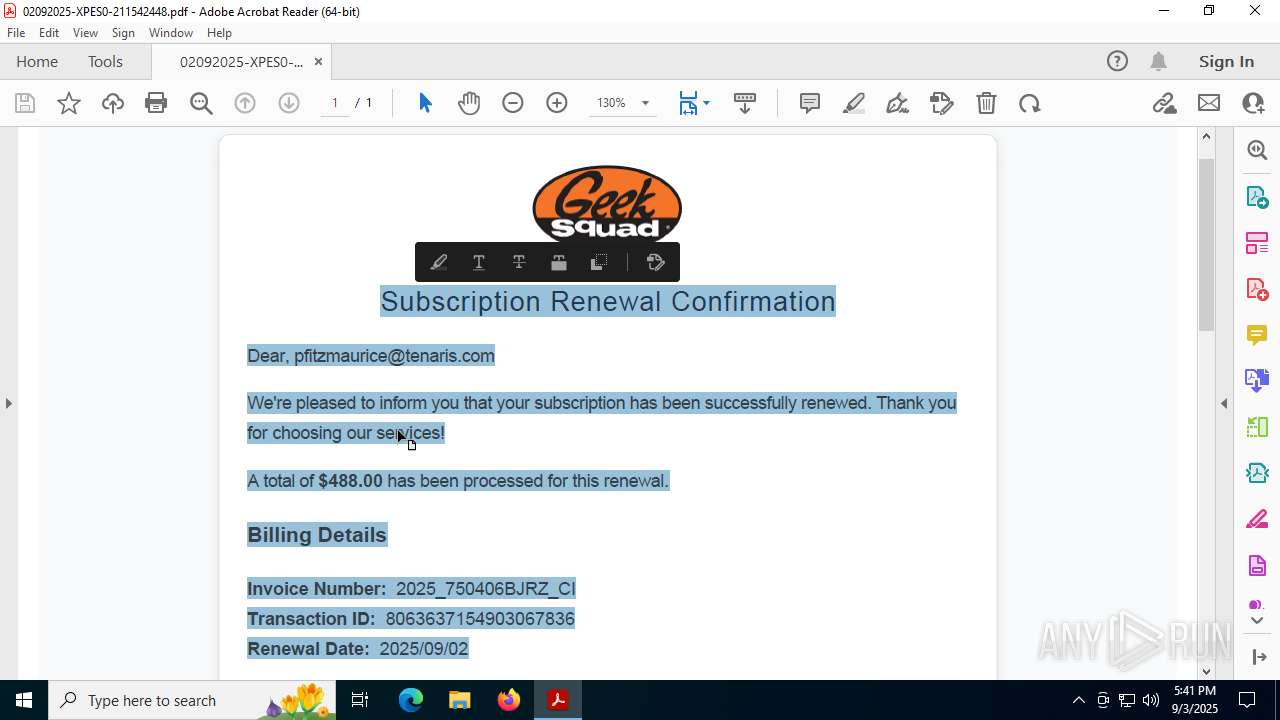Viewport: 1280px width, 720px height.
Task: Expand the tools pane at bottom right
Action: 1257,657
